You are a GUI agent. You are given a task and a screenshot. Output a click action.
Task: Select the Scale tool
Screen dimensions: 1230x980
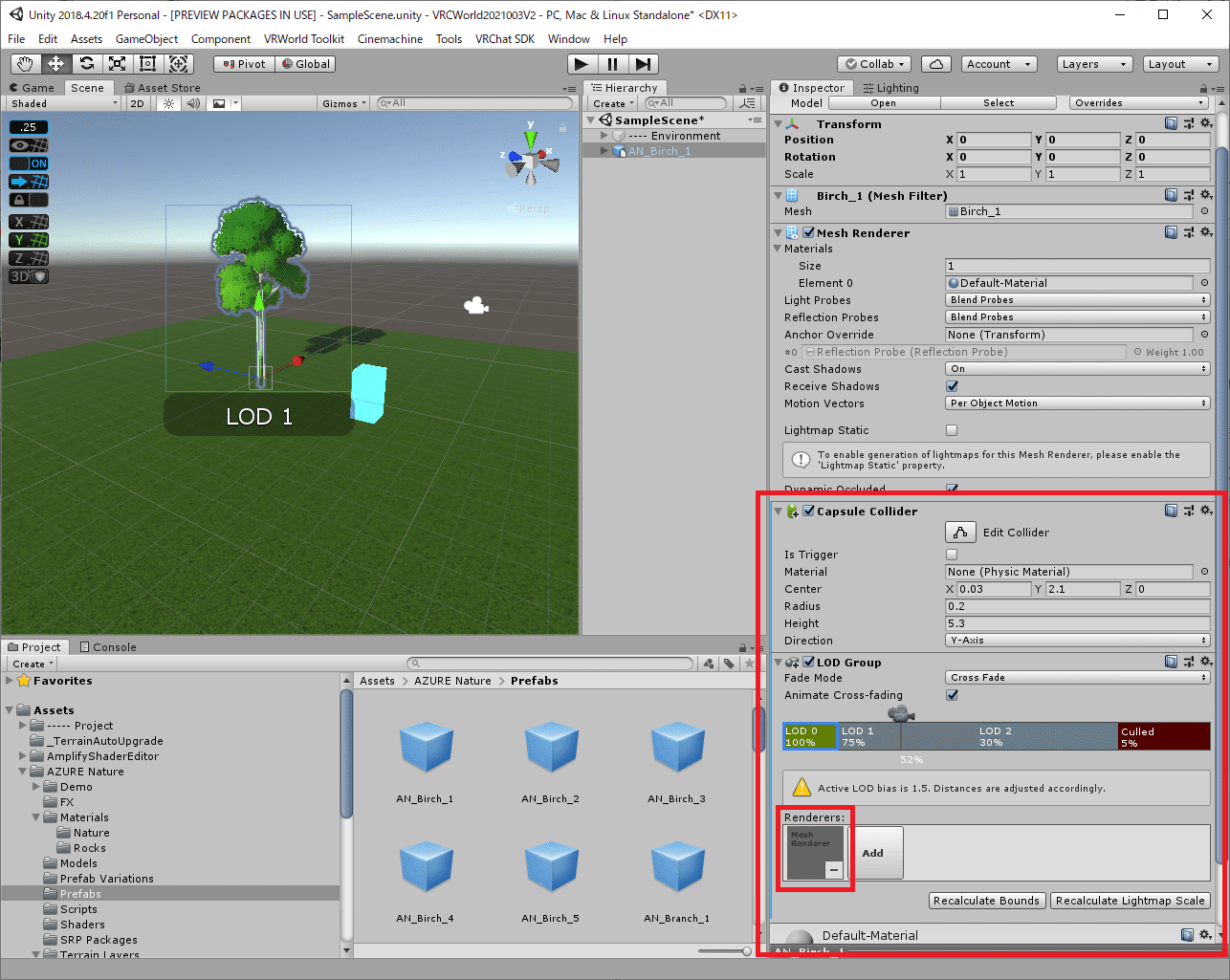click(x=118, y=64)
